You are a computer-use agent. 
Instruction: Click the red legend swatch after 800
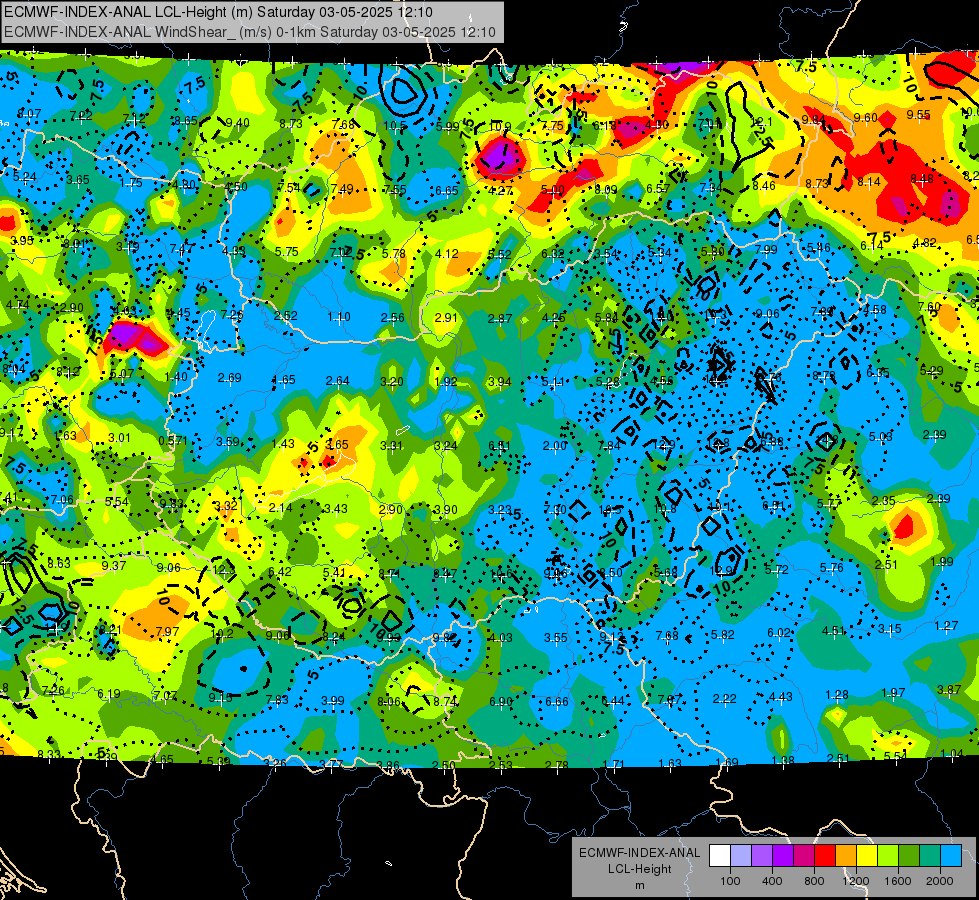click(825, 855)
